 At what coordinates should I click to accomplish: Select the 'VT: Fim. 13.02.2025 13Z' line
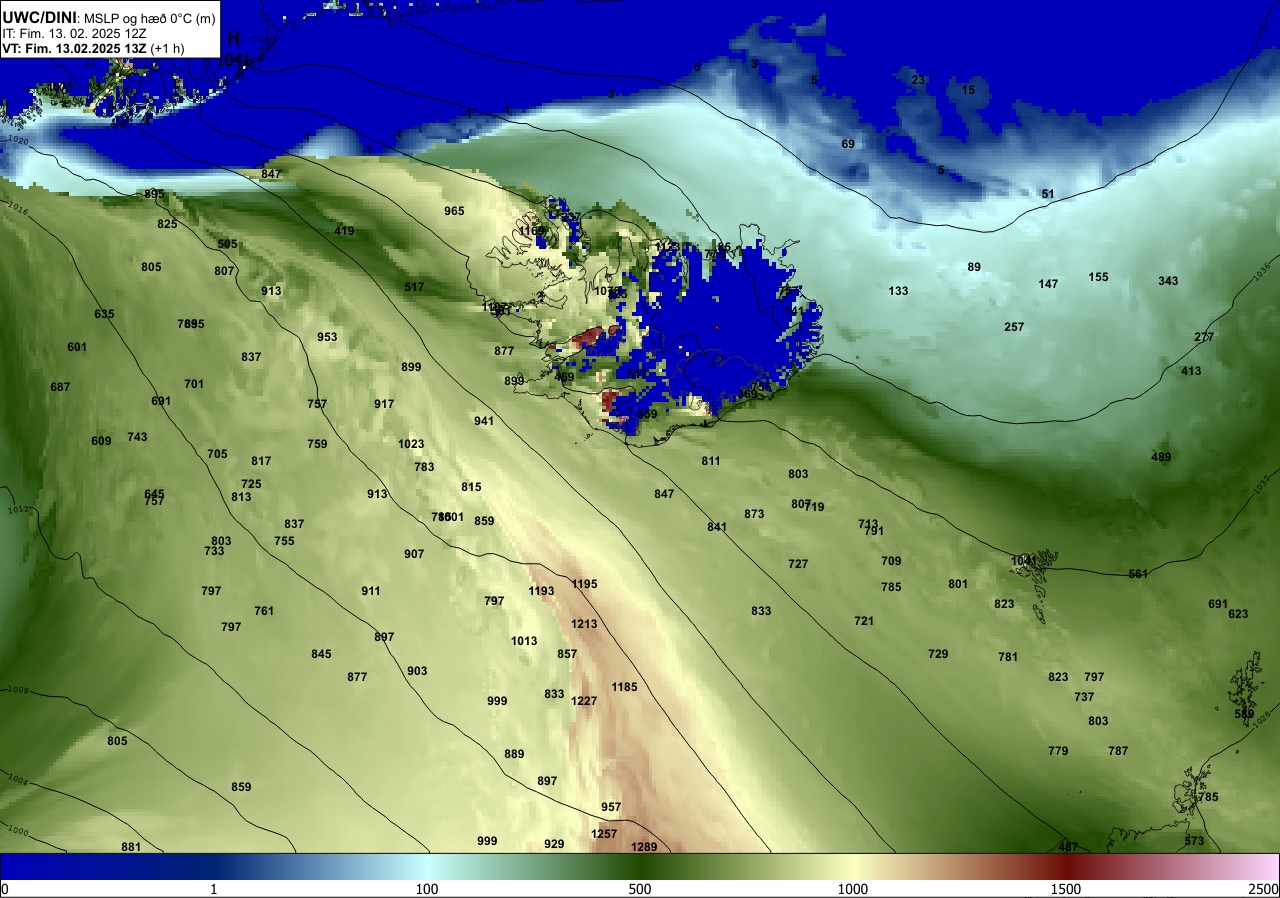tap(74, 47)
